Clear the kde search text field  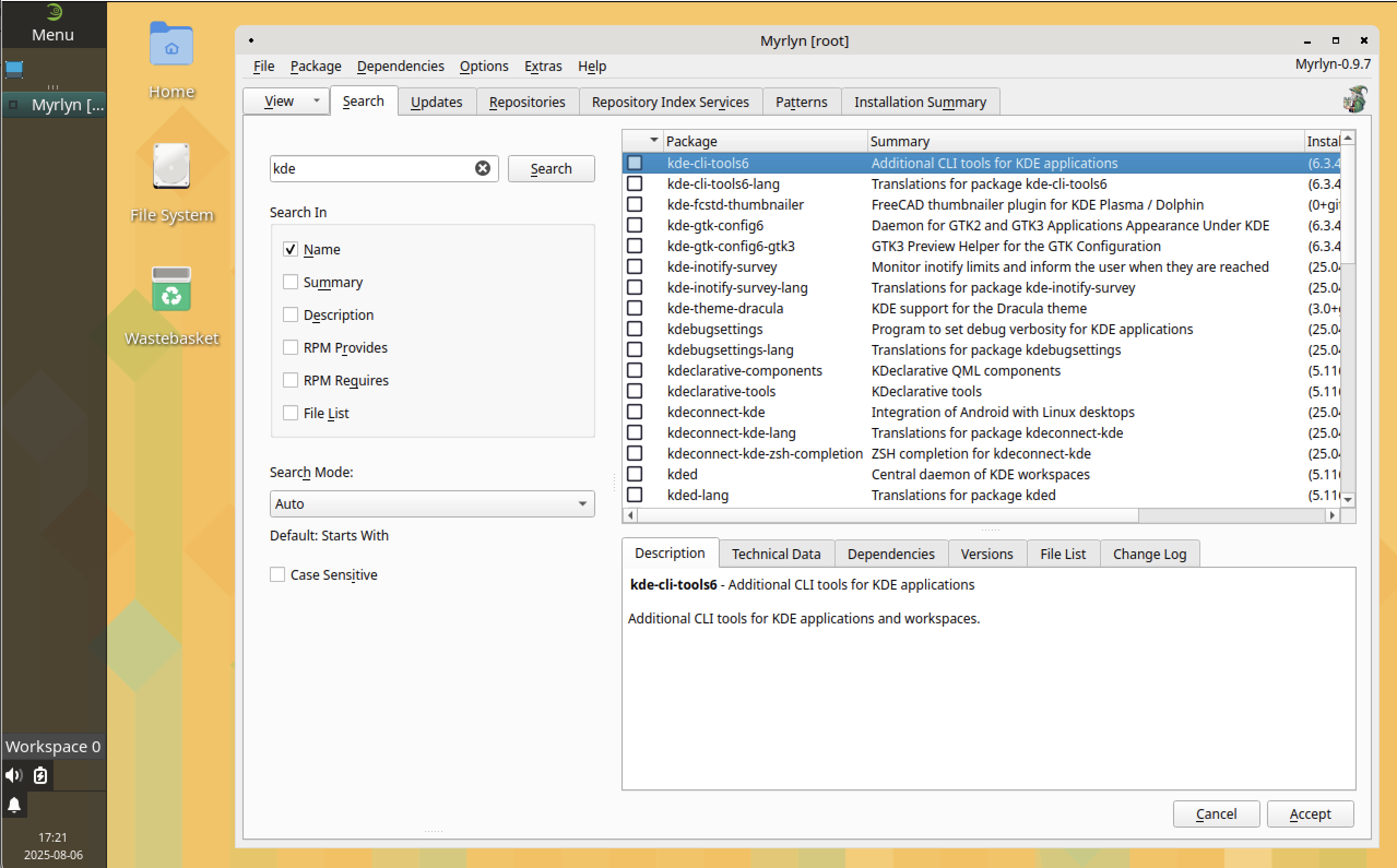click(482, 168)
